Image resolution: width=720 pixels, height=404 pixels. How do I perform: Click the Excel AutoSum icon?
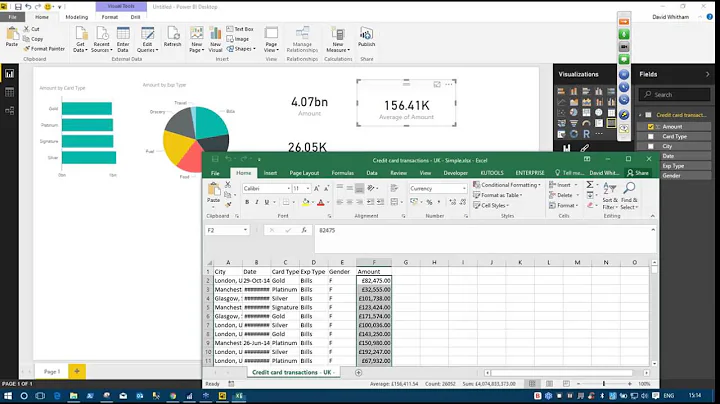click(590, 185)
